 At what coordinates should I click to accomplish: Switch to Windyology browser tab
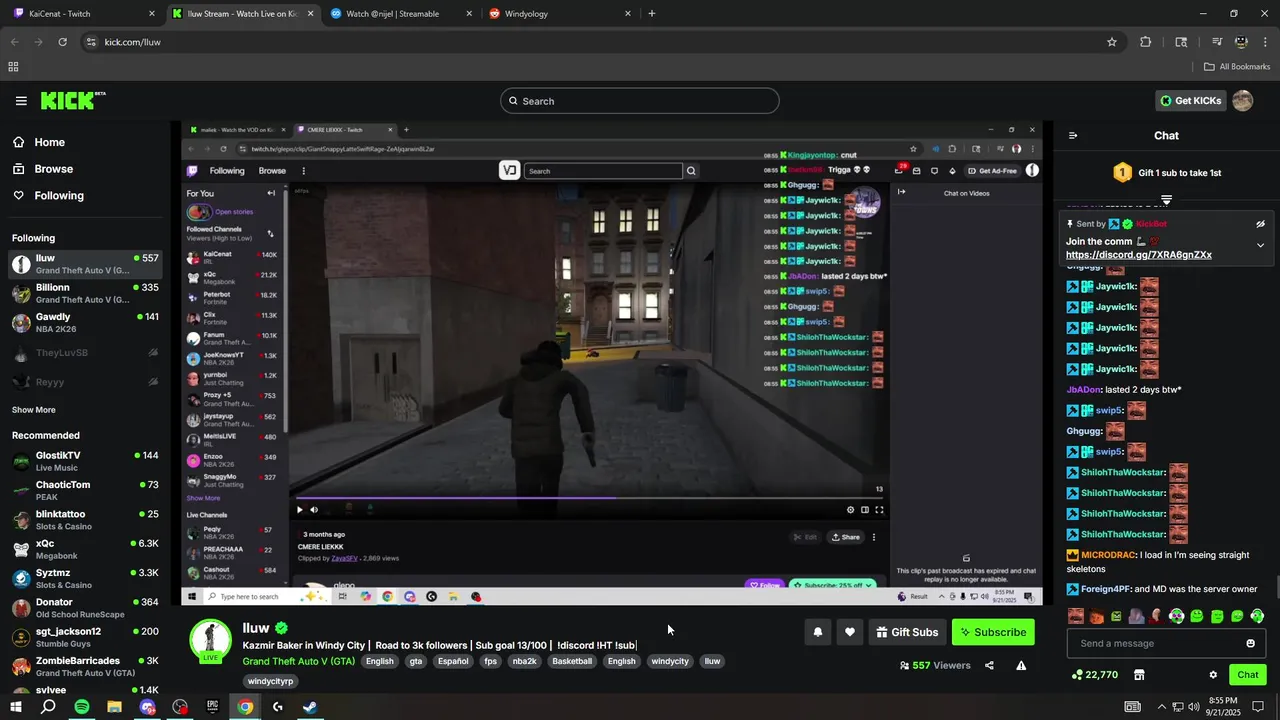coord(559,14)
